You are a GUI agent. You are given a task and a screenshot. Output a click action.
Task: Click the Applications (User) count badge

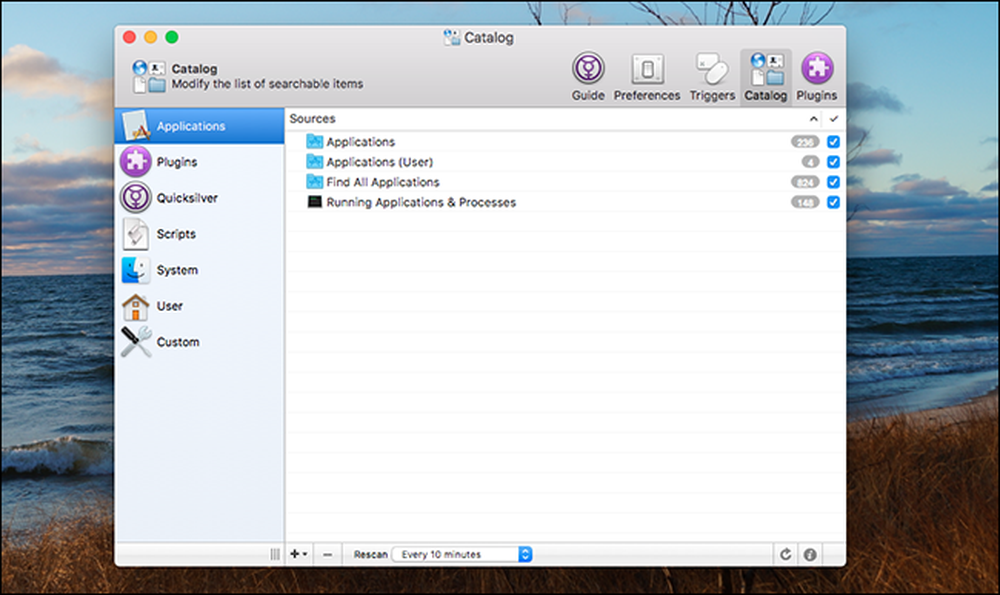pyautogui.click(x=810, y=162)
